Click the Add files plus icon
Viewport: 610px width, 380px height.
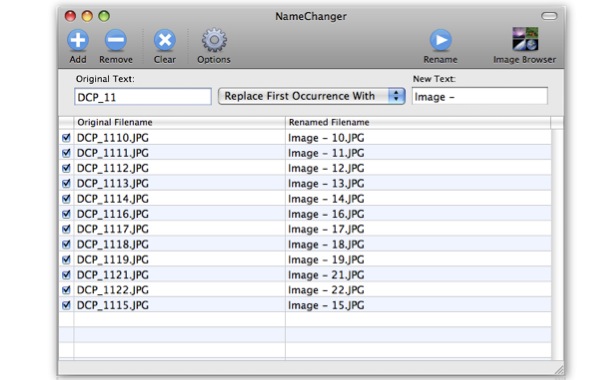(78, 40)
